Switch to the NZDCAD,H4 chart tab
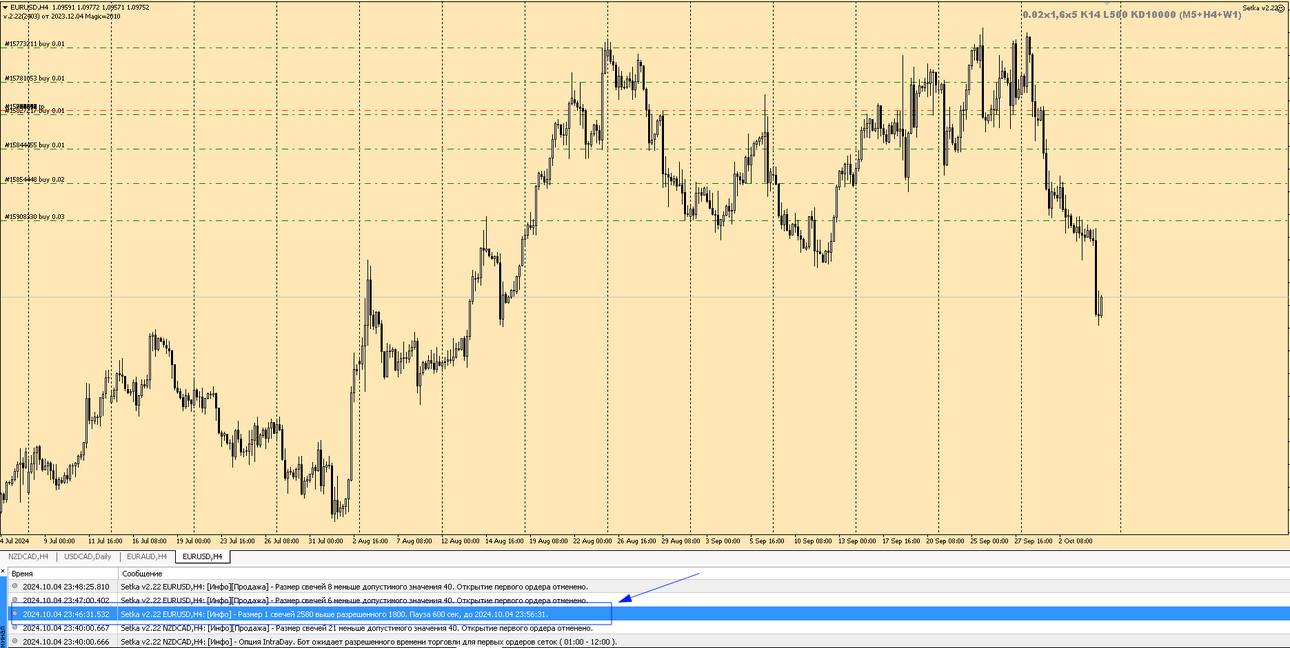The width and height of the screenshot is (1290, 648). click(28, 556)
